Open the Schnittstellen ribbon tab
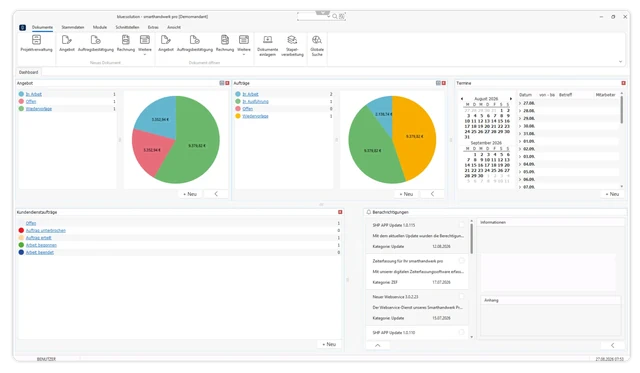The width and height of the screenshot is (640, 373). tap(127, 27)
